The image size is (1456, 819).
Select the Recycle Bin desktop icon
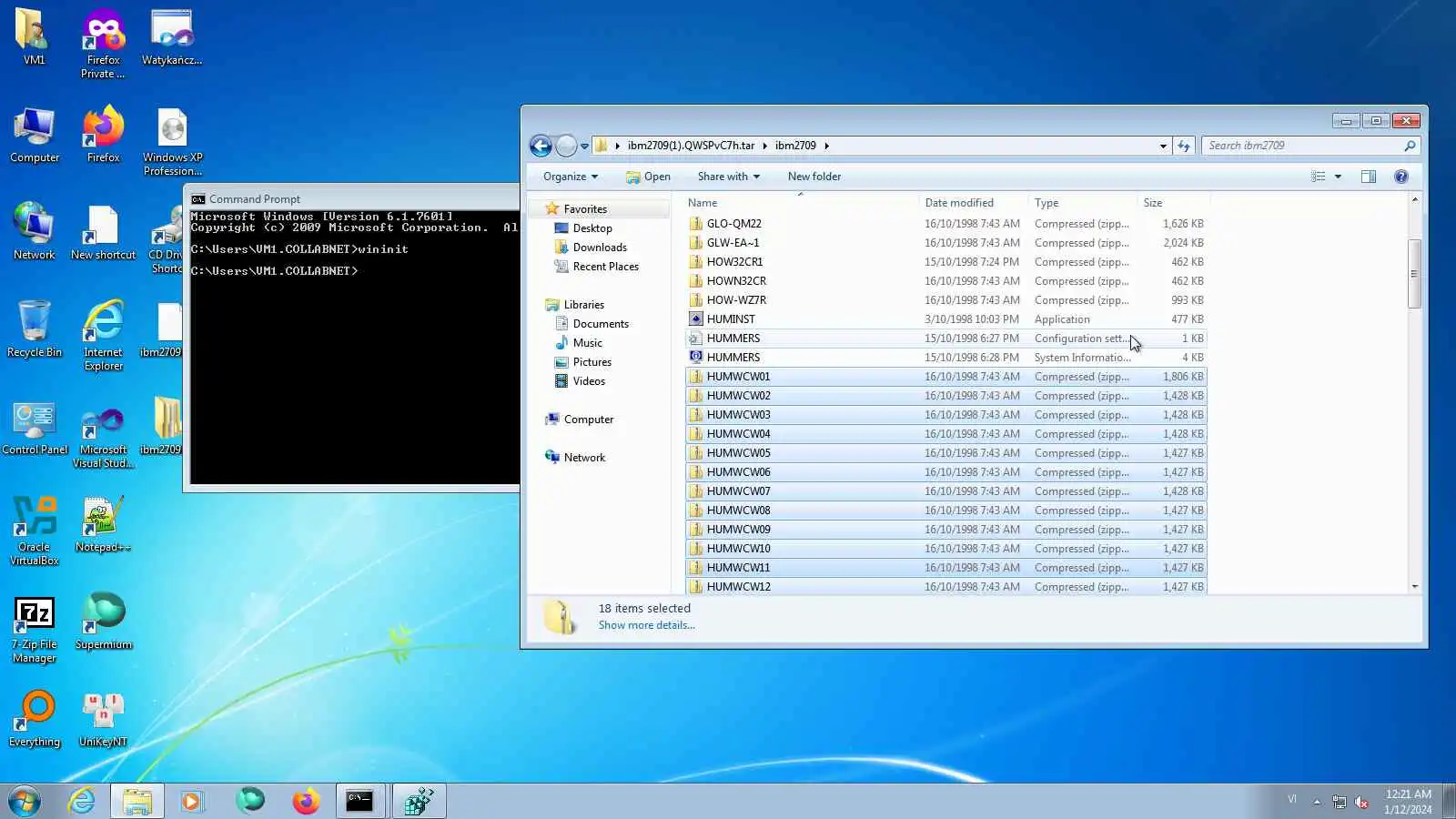point(35,329)
